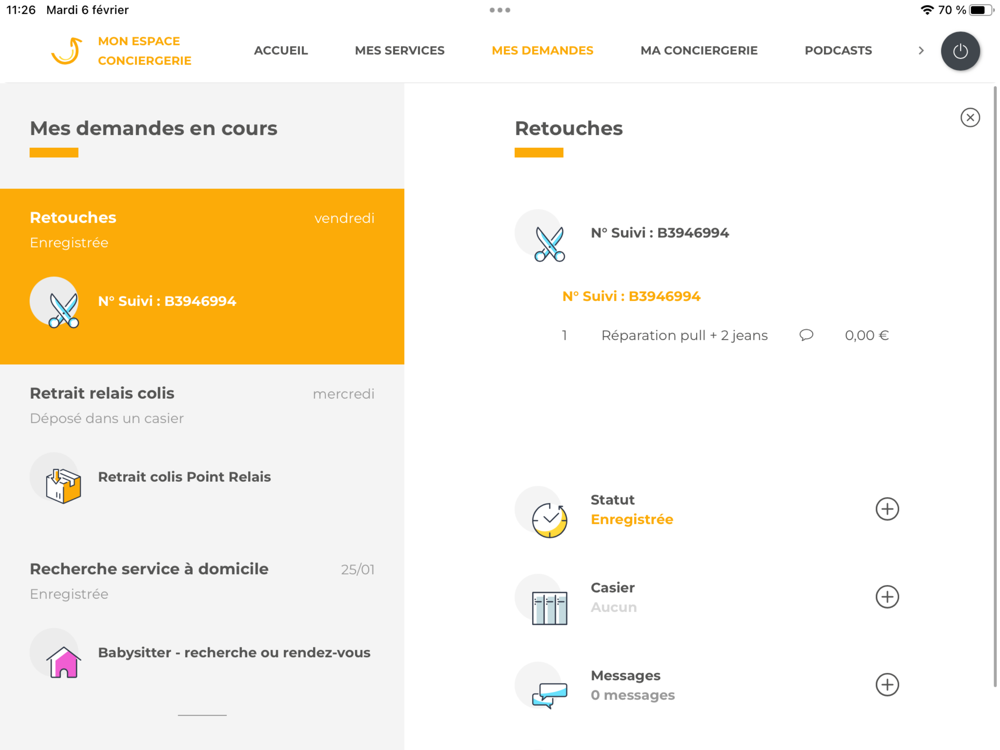
Task: Click the battery status icon
Action: (981, 10)
